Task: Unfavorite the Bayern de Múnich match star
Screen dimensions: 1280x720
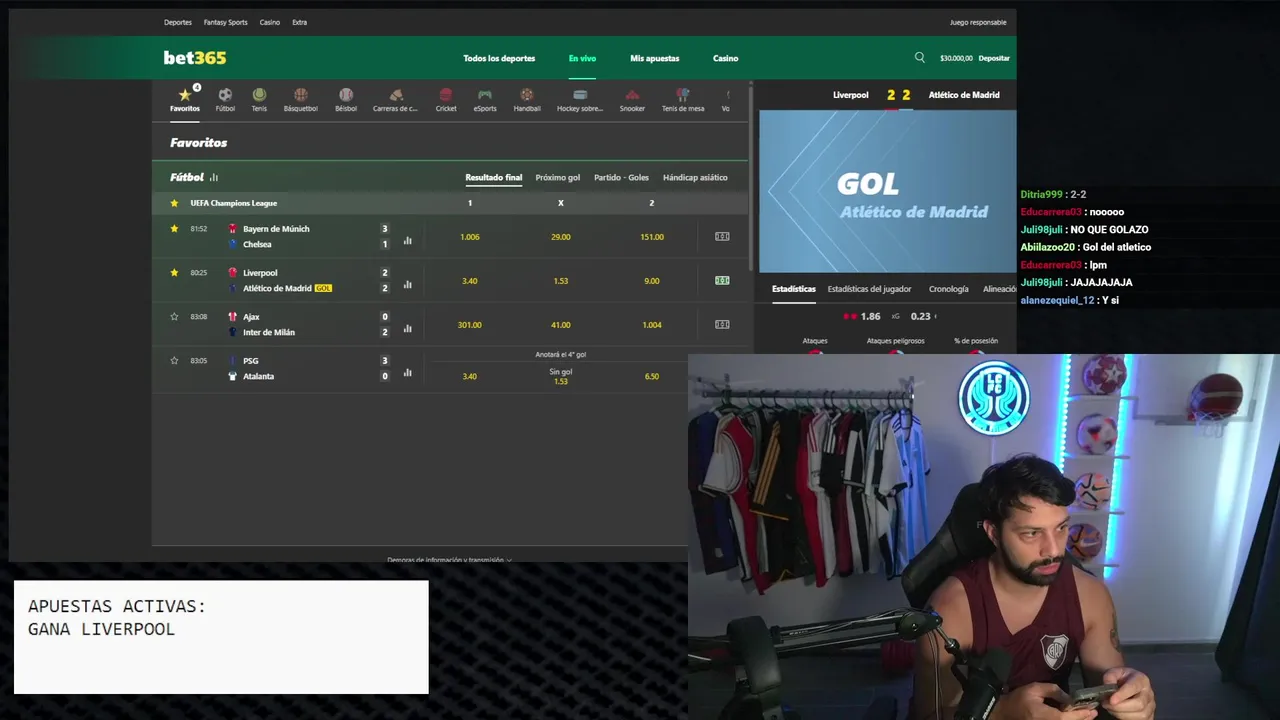Action: coord(174,228)
